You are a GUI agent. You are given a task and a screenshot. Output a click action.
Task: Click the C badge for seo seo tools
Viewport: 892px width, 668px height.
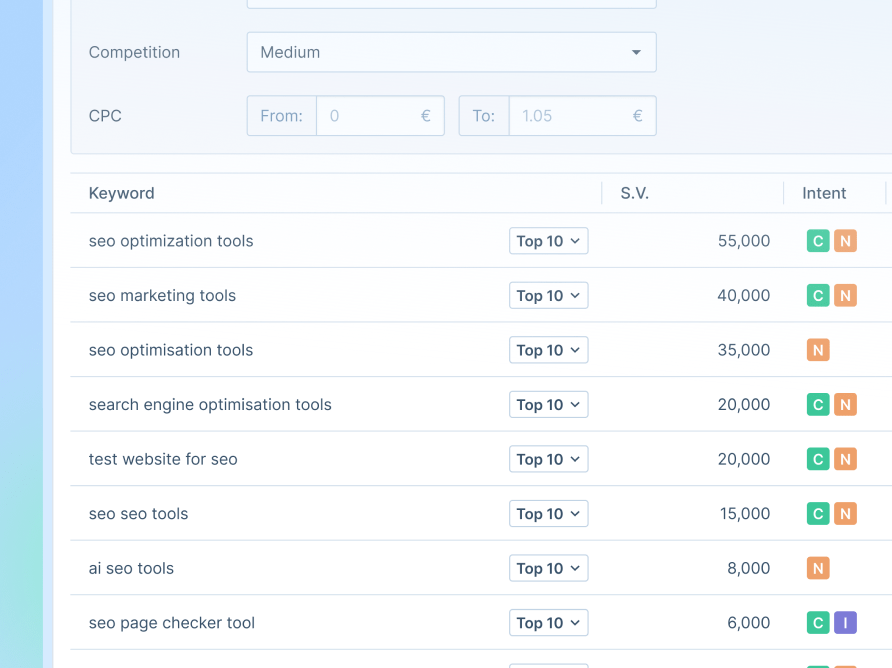point(817,513)
